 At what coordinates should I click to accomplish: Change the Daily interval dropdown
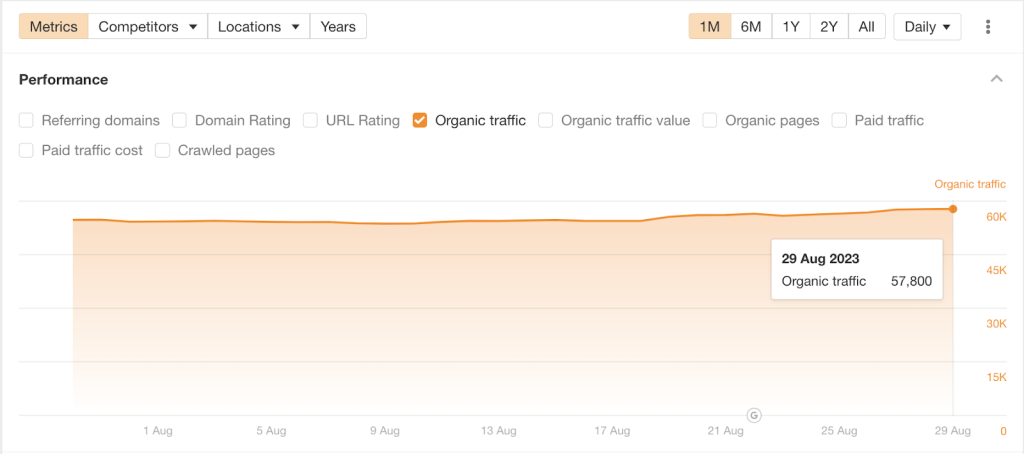point(927,27)
